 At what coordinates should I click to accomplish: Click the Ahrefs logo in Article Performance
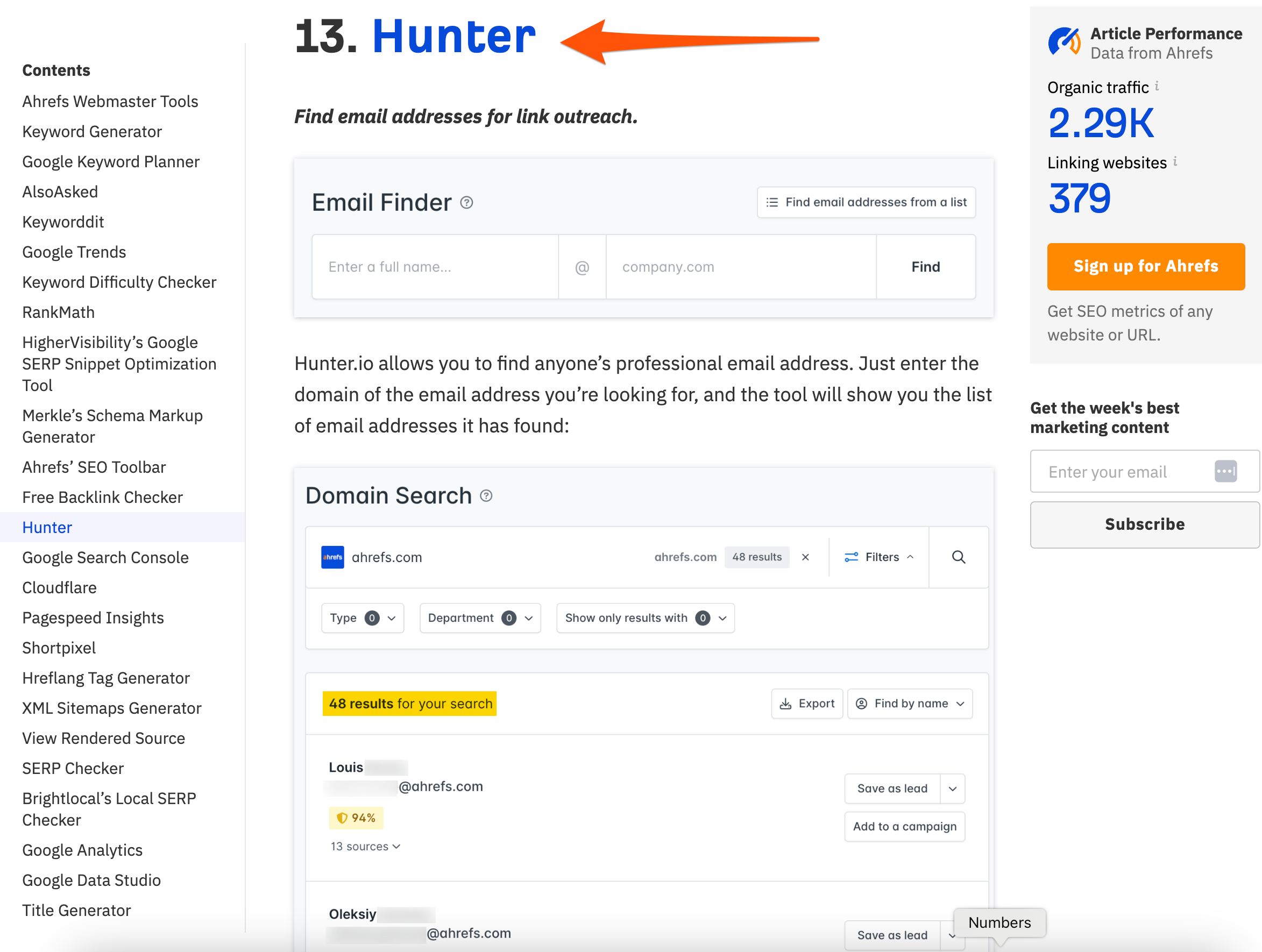pyautogui.click(x=1064, y=40)
